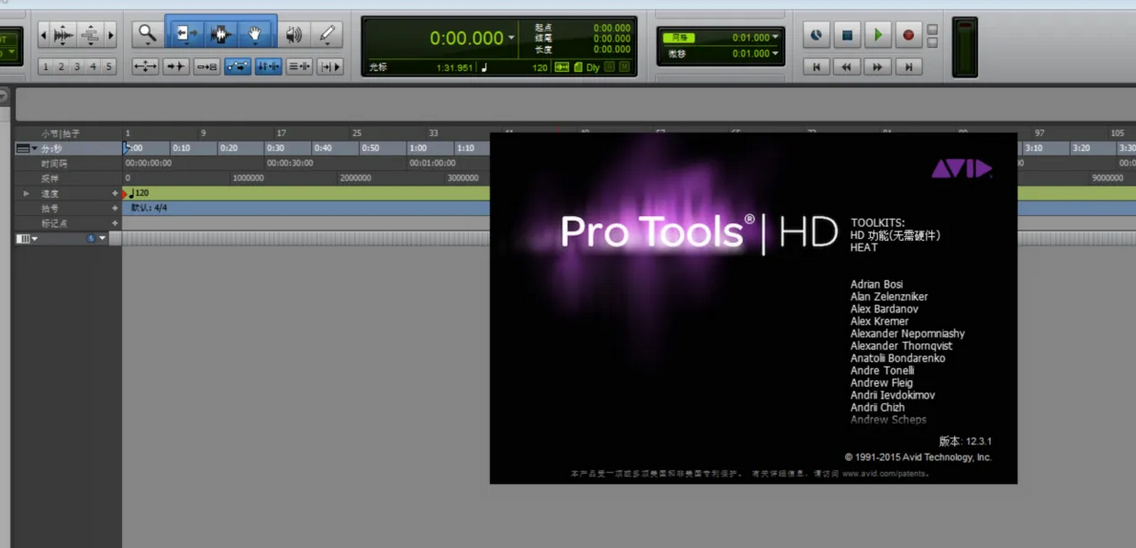This screenshot has width=1136, height=548.
Task: Click the Online transport button
Action: (x=816, y=34)
